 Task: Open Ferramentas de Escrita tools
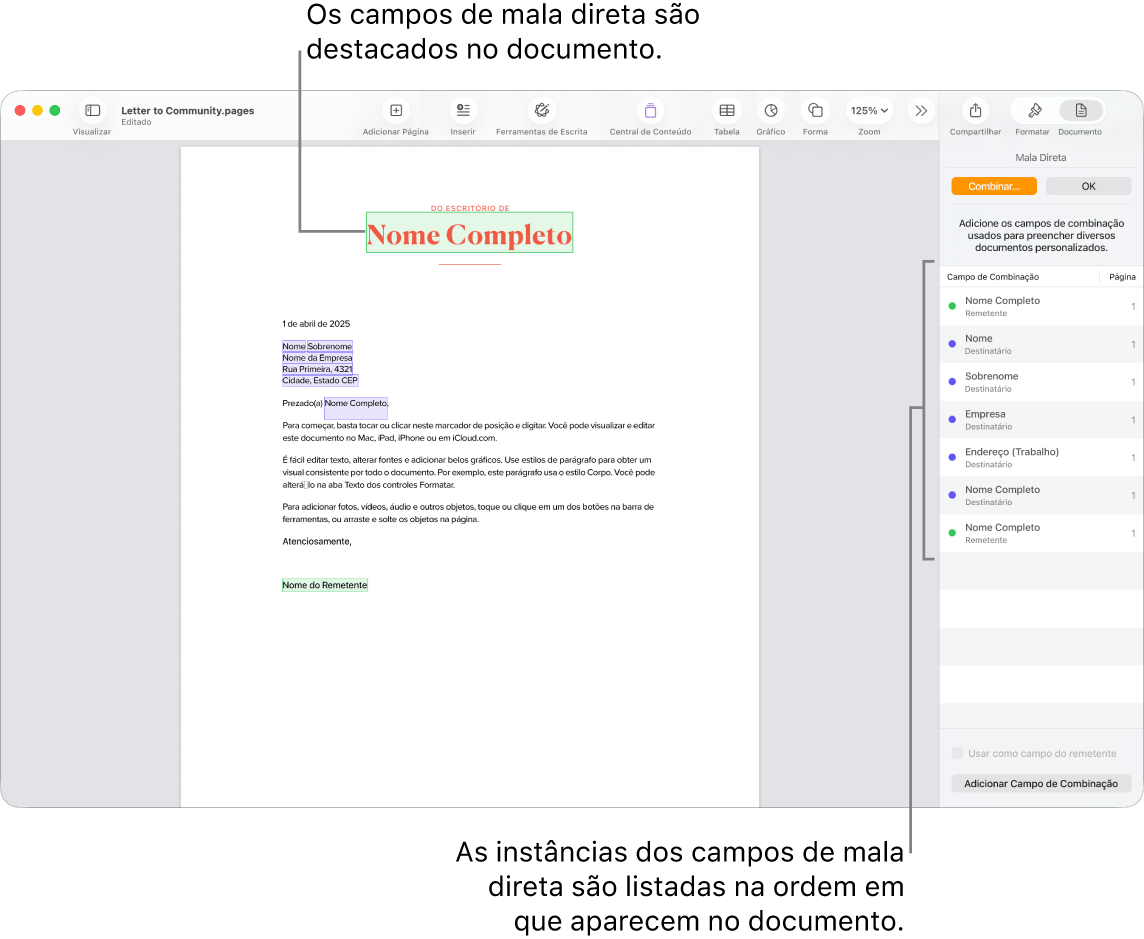(x=541, y=111)
